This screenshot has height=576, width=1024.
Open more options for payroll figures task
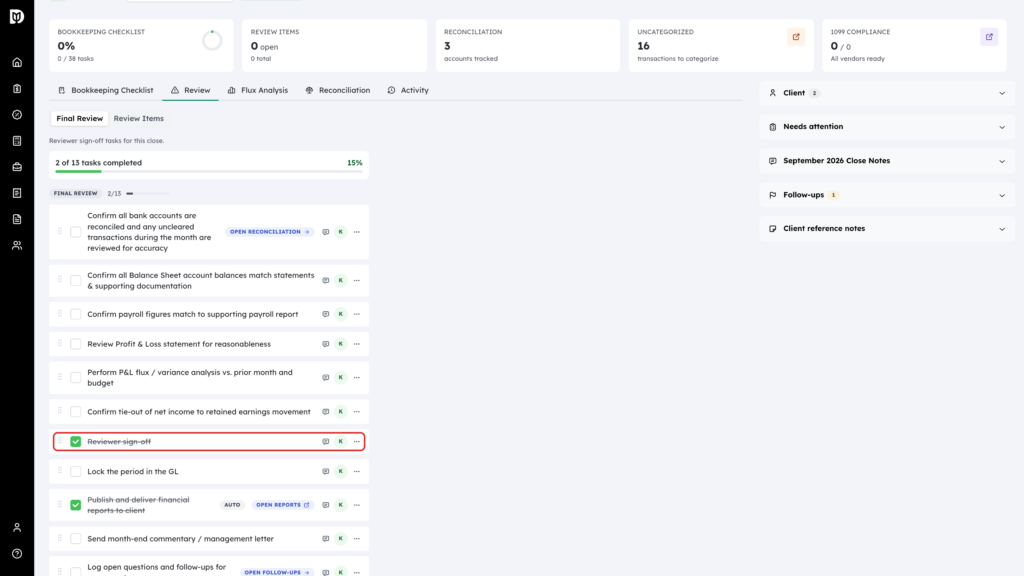click(x=357, y=314)
